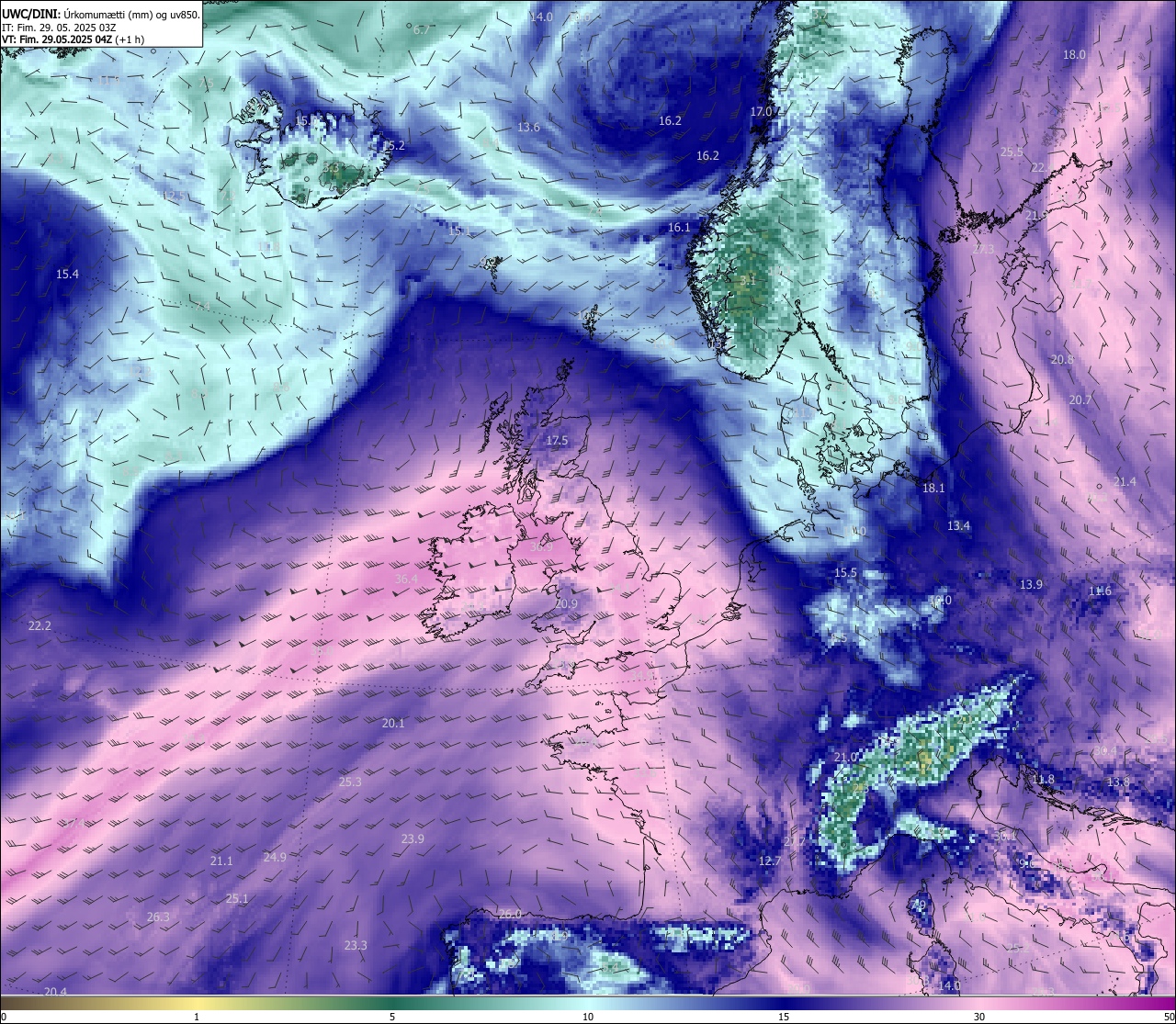Click the 12.7 value in southern France

pos(769,861)
